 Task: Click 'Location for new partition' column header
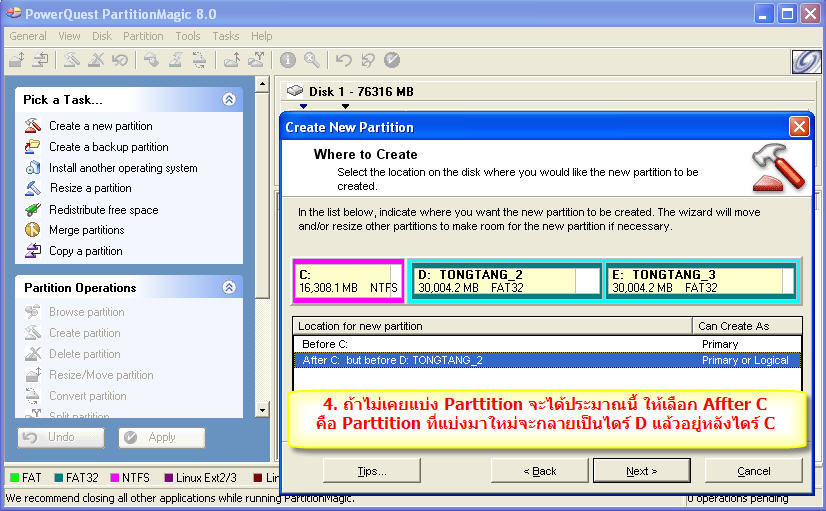pos(493,326)
